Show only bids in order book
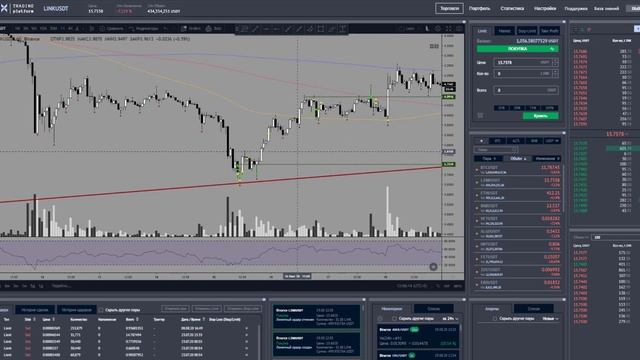The width and height of the screenshot is (640, 360). click(582, 29)
